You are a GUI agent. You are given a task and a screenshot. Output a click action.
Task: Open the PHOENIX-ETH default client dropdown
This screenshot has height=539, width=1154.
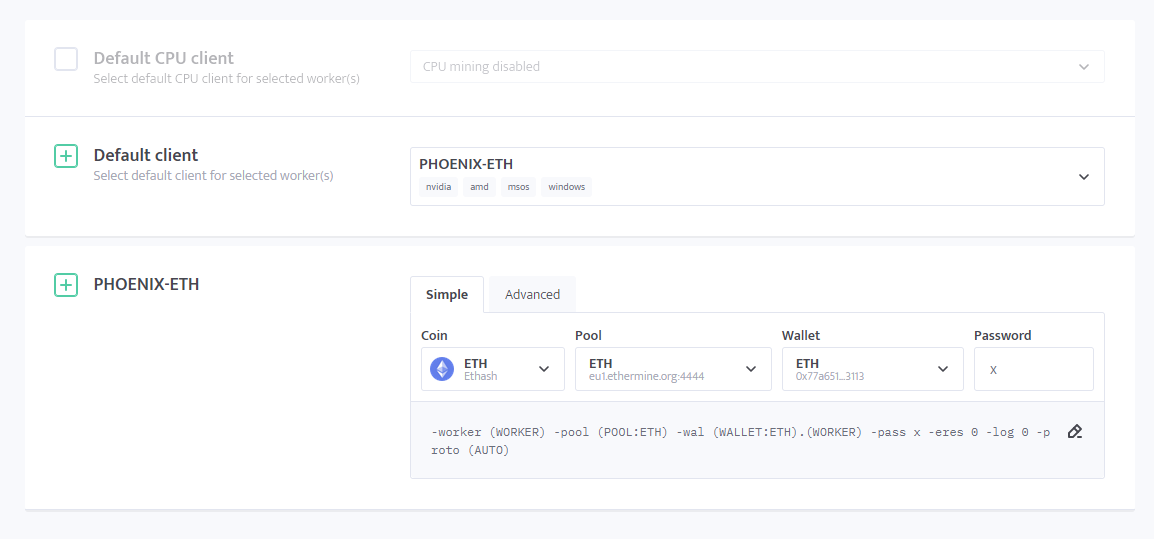pos(757,177)
